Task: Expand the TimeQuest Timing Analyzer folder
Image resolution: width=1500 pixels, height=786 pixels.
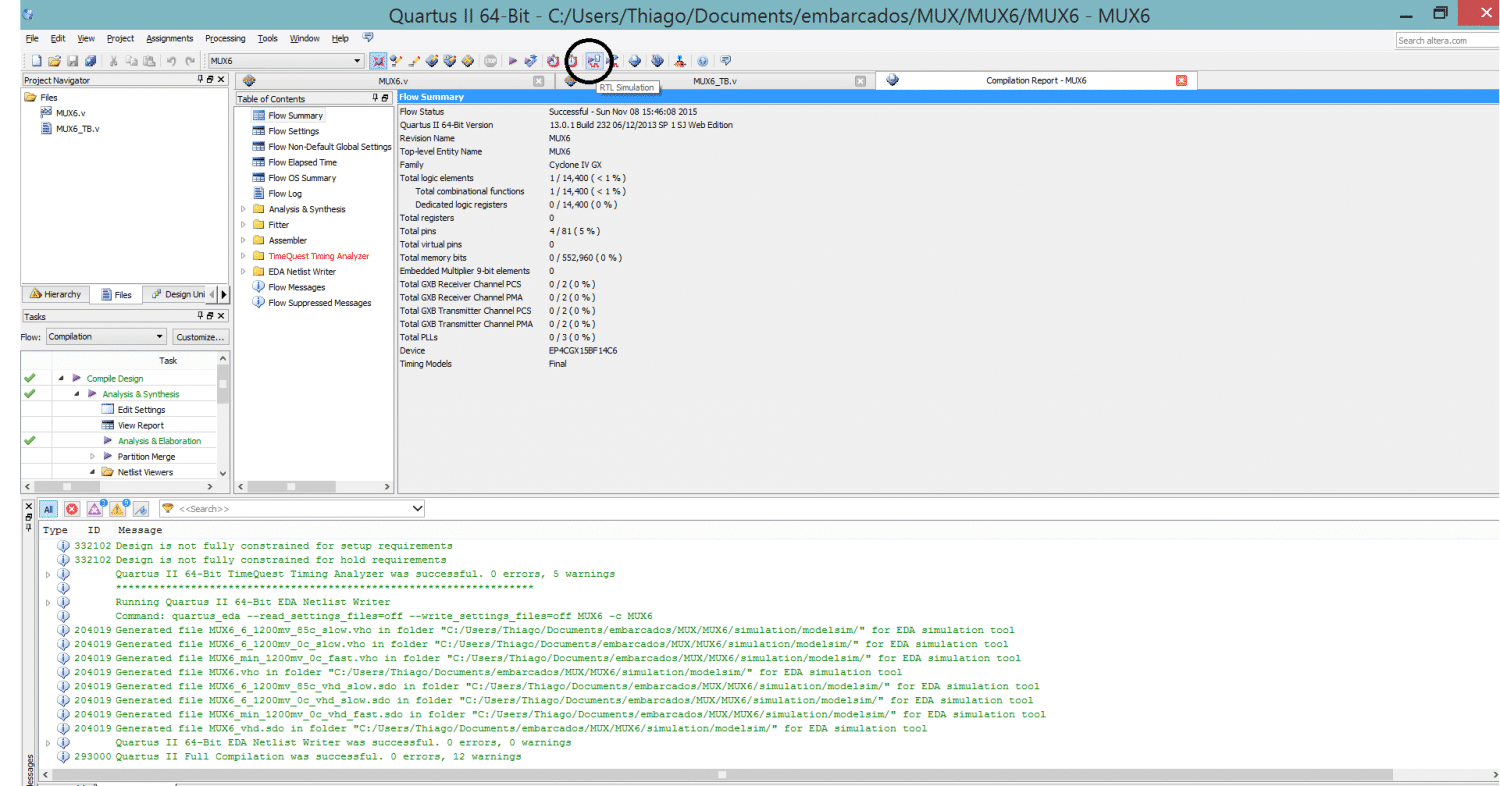Action: click(x=243, y=256)
